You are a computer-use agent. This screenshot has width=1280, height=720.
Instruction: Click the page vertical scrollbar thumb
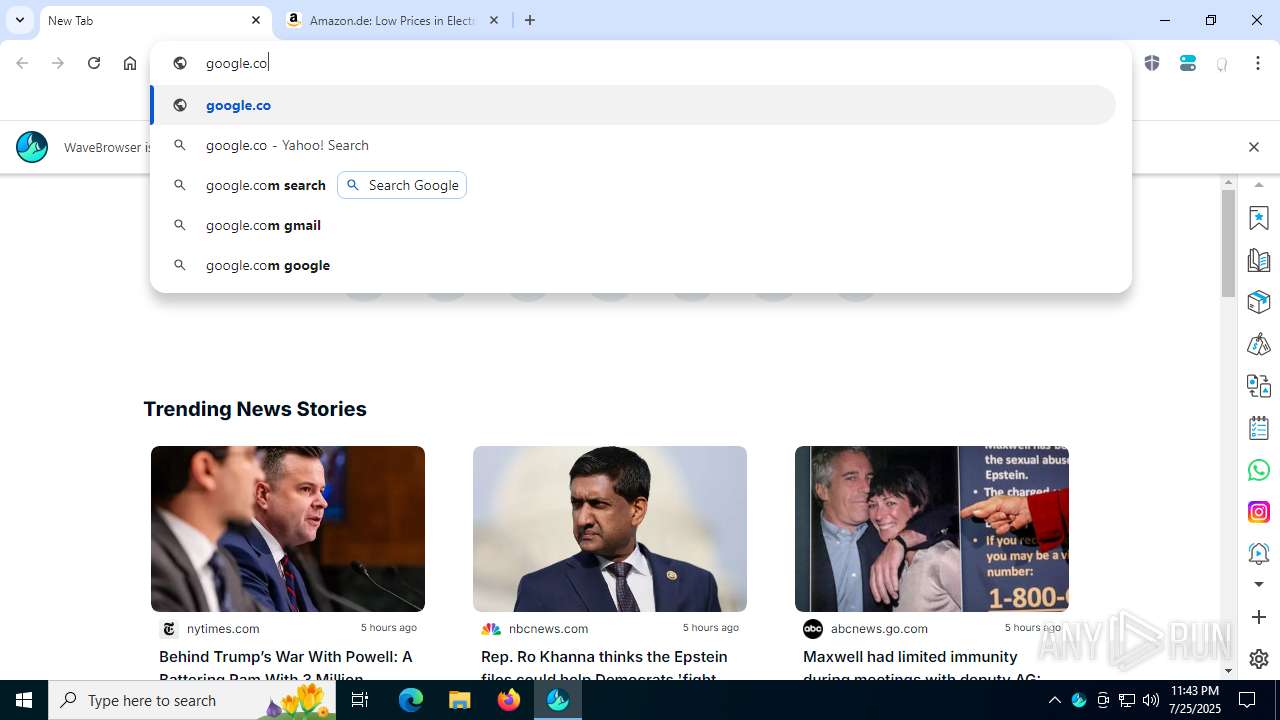[1229, 243]
